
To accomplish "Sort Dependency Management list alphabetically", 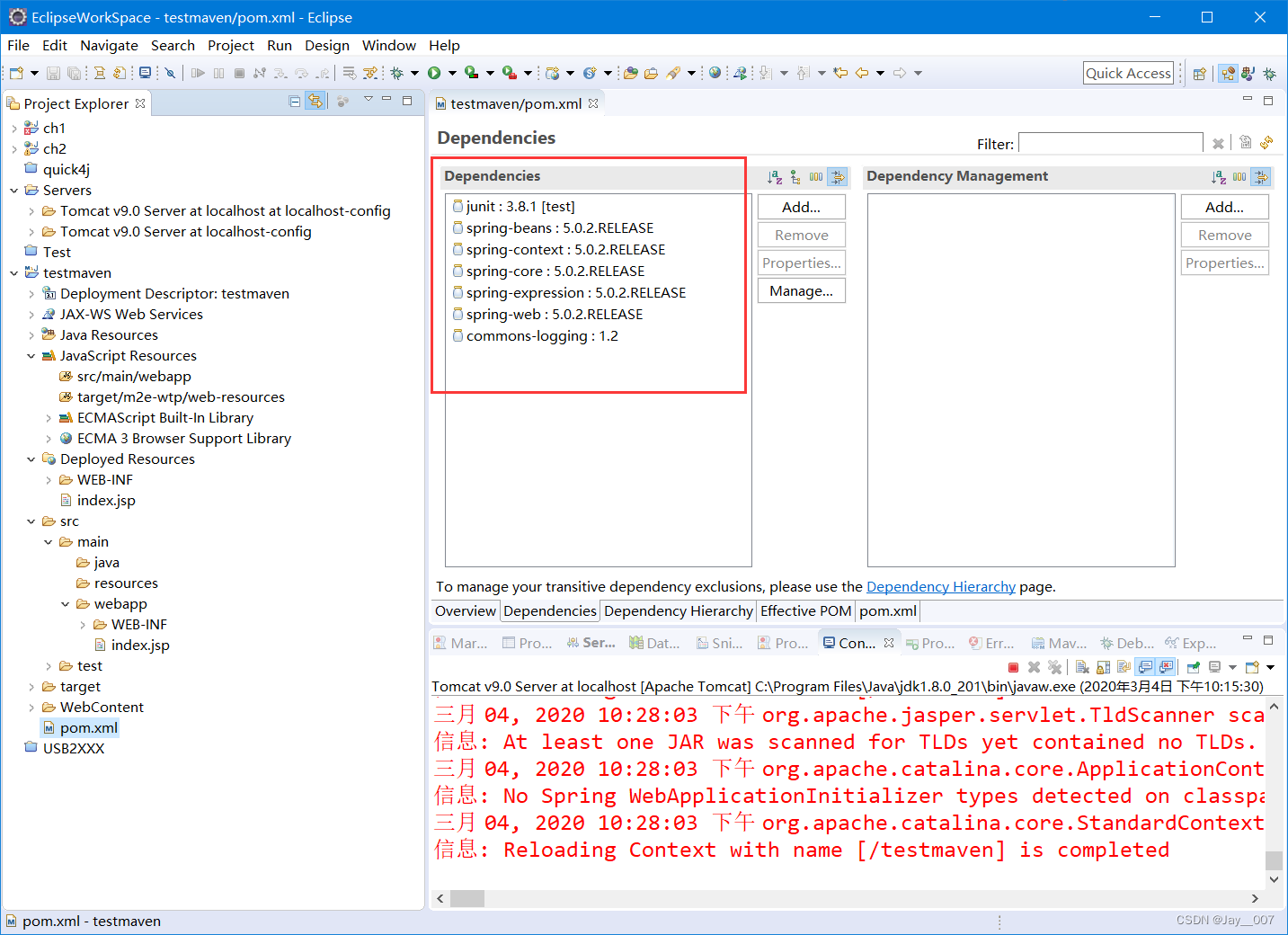I will tap(1219, 177).
